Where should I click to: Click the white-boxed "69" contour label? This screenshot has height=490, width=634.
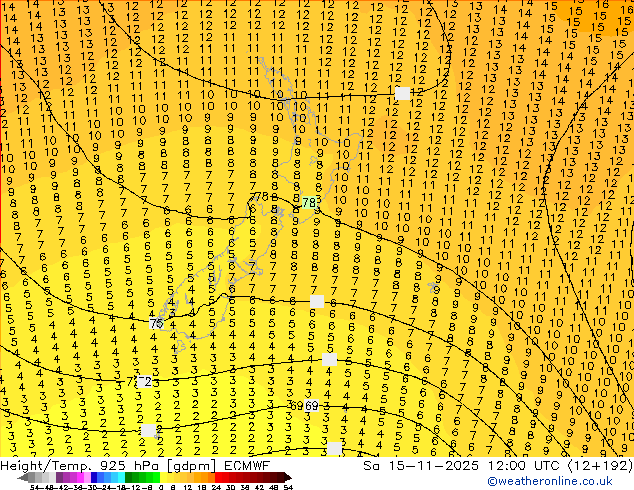(311, 406)
